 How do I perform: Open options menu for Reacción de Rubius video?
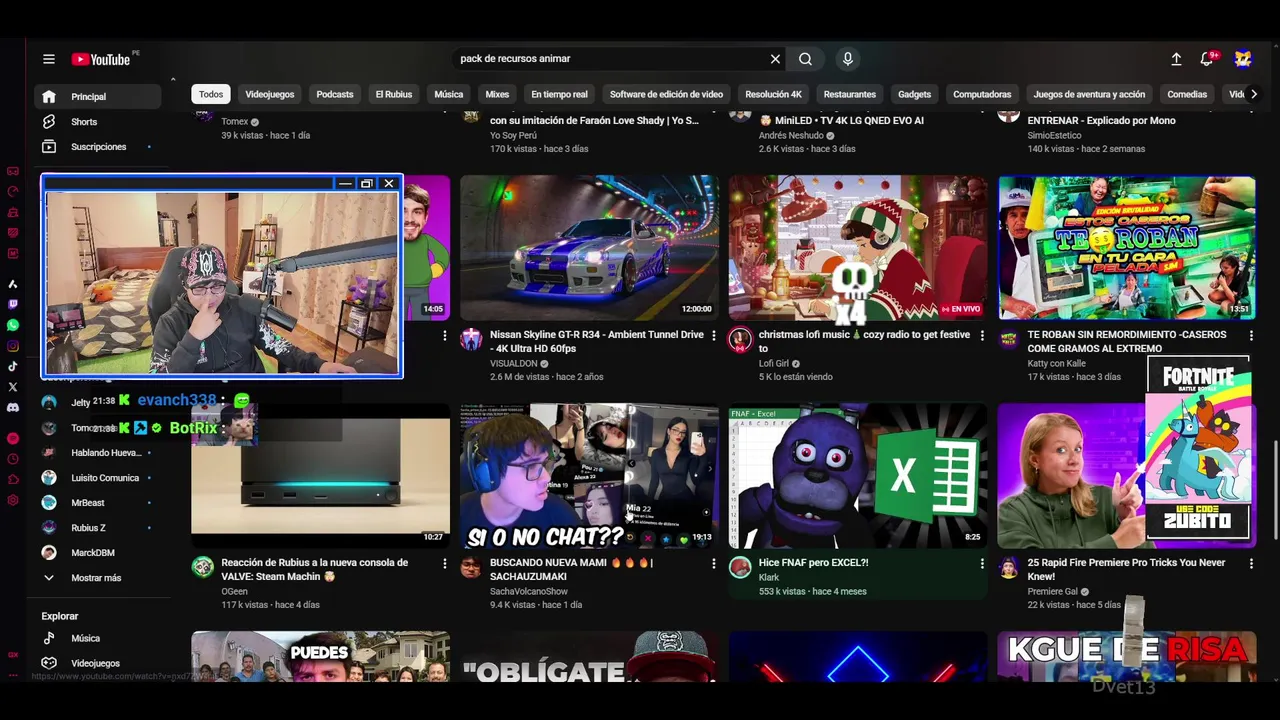[445, 564]
